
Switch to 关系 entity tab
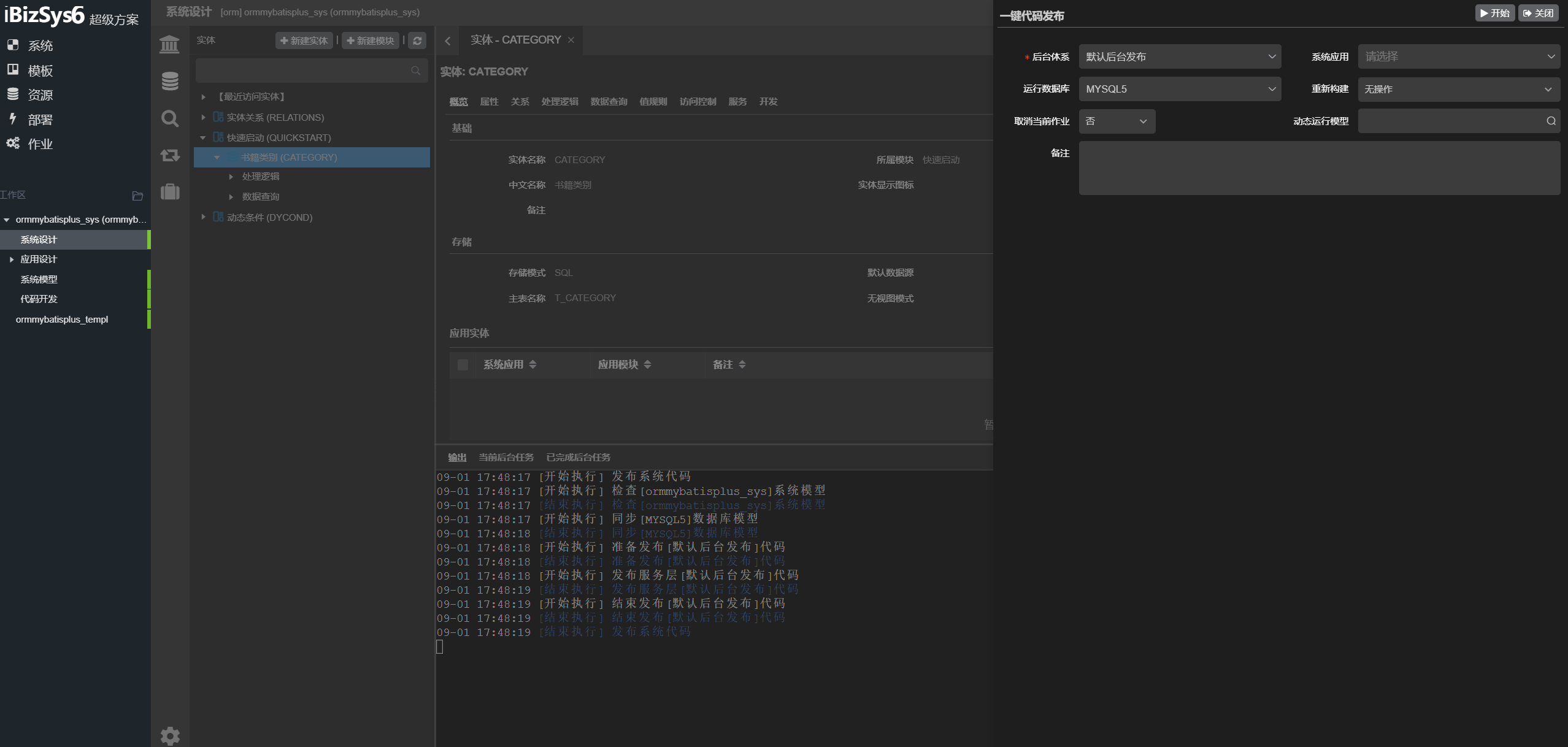point(520,102)
